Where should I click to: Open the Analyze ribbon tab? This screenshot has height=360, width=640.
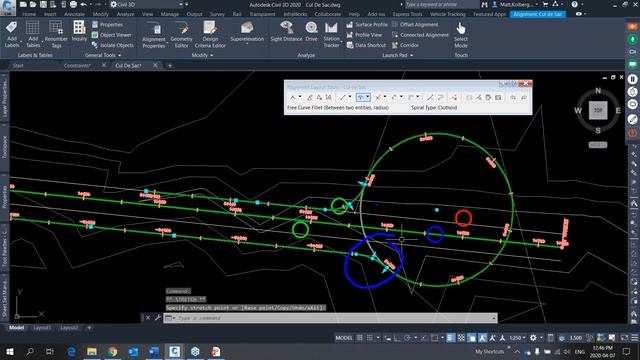[x=125, y=14]
